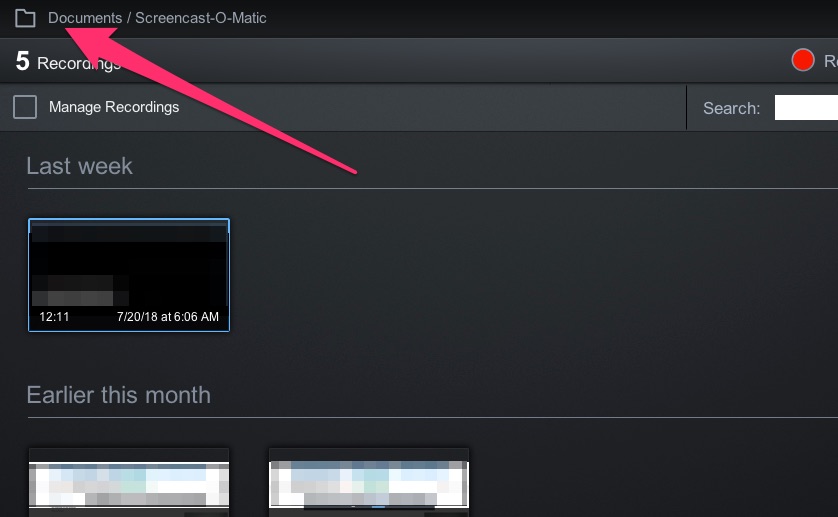This screenshot has width=838, height=517.
Task: Choose Screencast-O-Matic in the folder path
Action: [200, 18]
